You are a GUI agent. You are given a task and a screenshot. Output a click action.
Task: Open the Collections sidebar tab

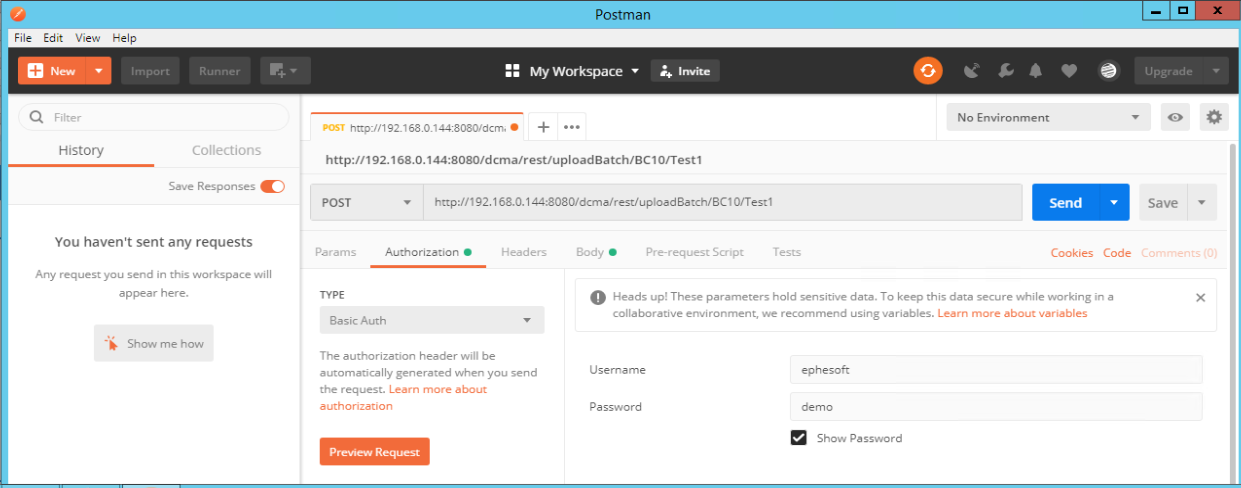226,150
